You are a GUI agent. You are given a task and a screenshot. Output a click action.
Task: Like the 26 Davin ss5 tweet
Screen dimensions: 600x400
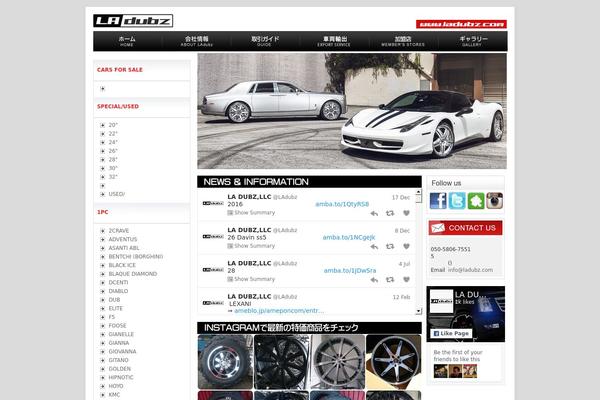[406, 247]
